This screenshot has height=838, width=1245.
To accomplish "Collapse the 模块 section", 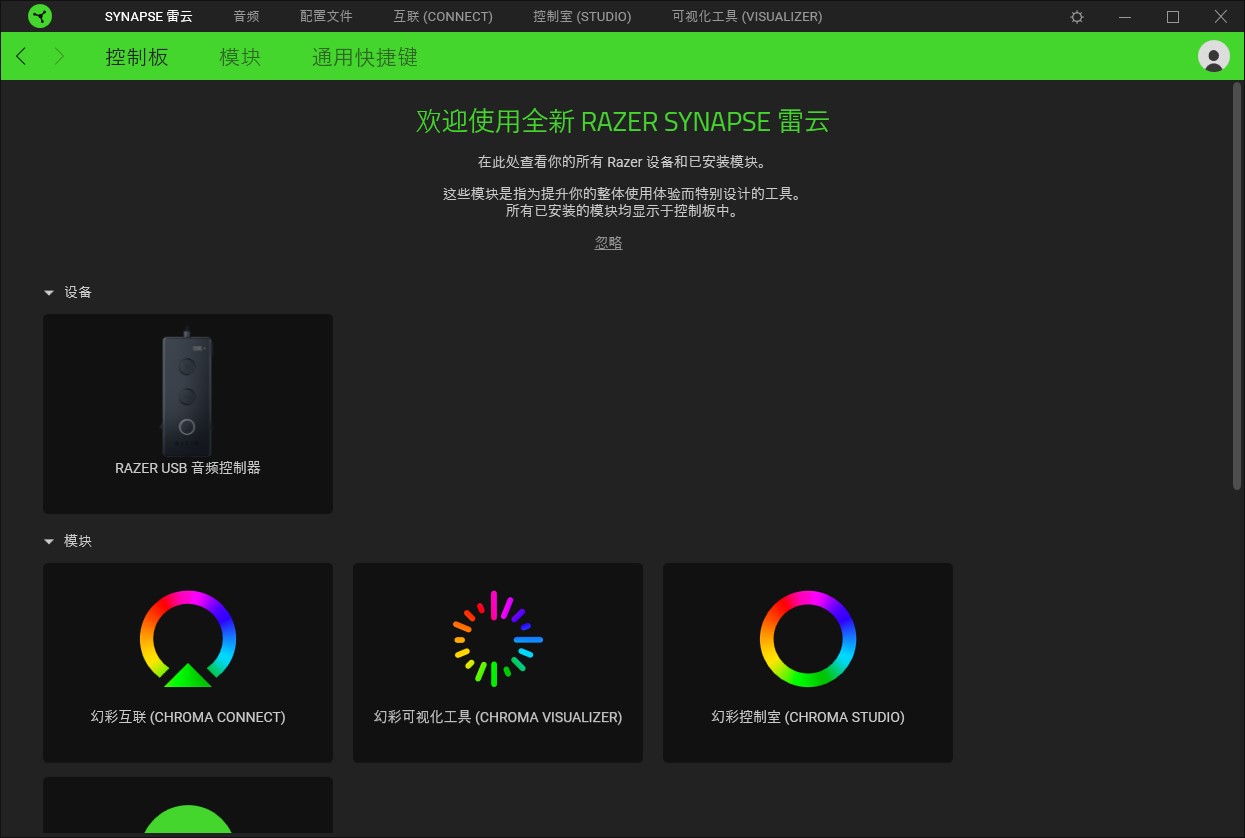I will pos(49,542).
